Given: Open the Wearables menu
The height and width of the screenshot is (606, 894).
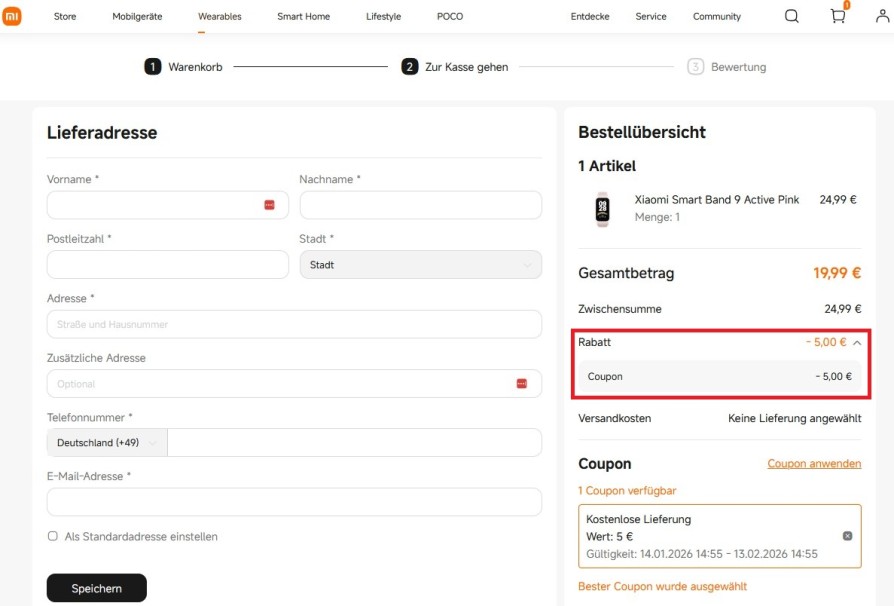Looking at the screenshot, I should coord(219,17).
